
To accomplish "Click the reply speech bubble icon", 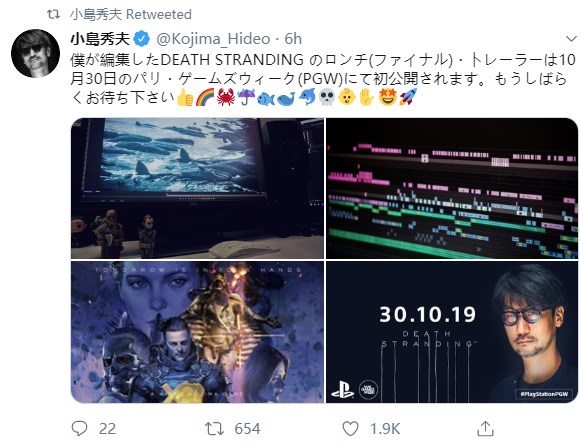I will click(x=79, y=428).
